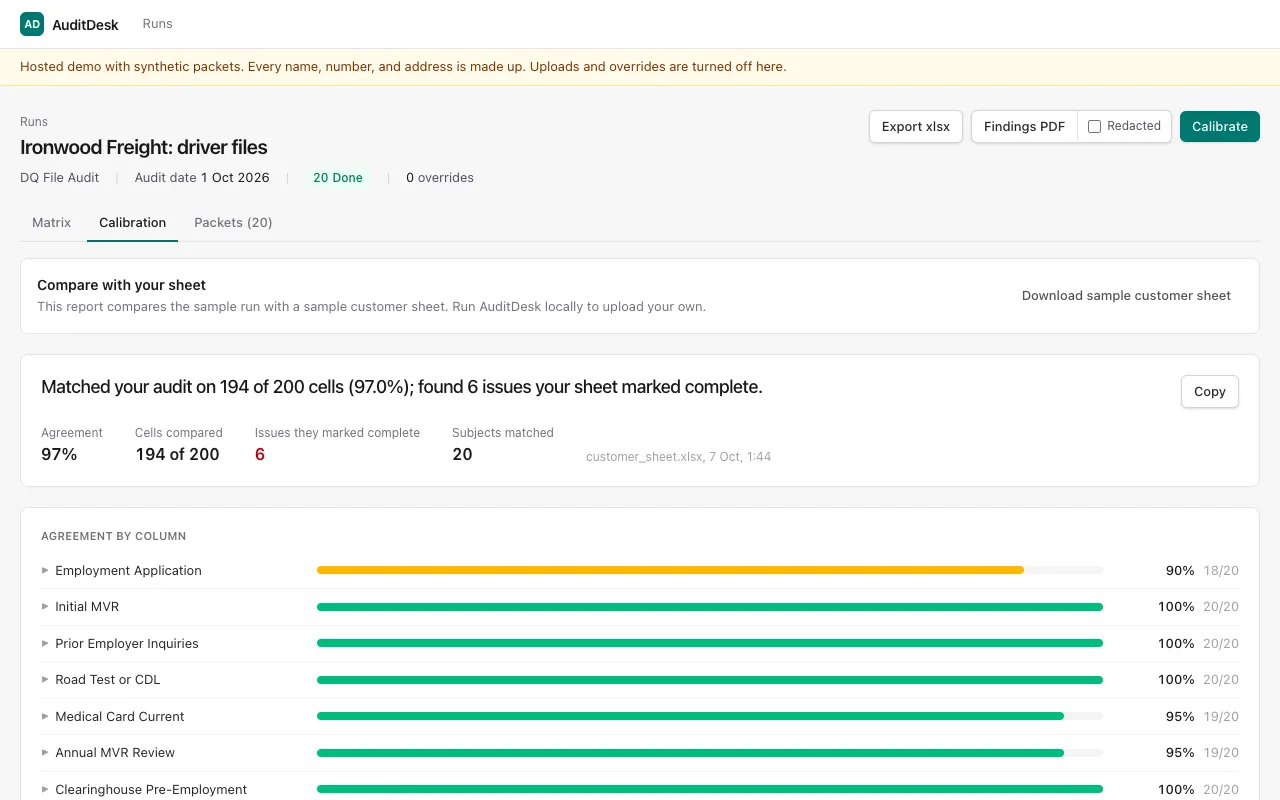The height and width of the screenshot is (800, 1280).
Task: Switch to the Matrix tab
Action: [52, 223]
